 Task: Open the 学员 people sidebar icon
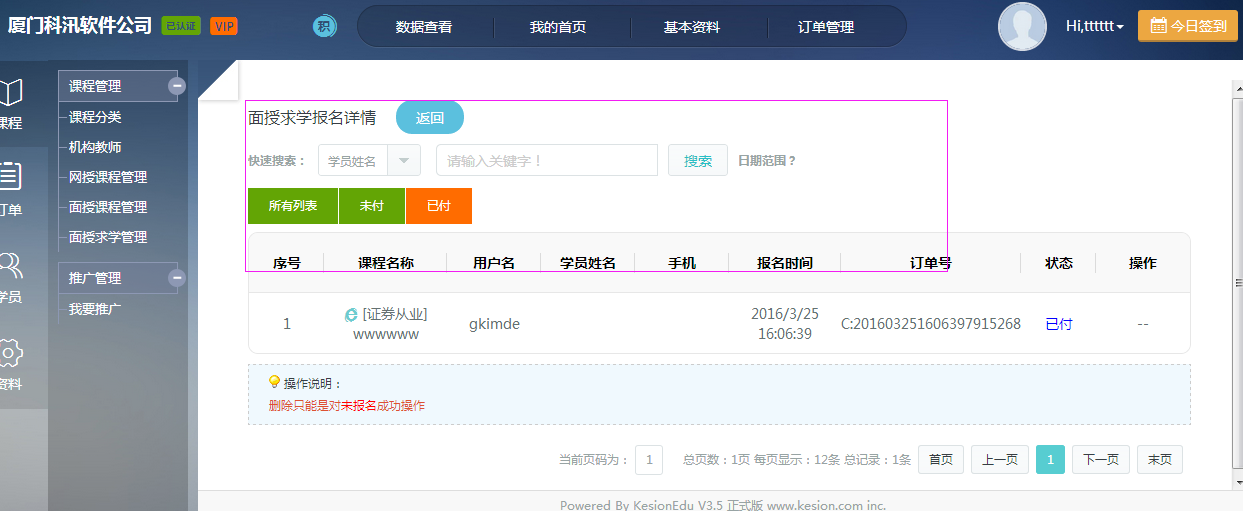click(x=11, y=265)
